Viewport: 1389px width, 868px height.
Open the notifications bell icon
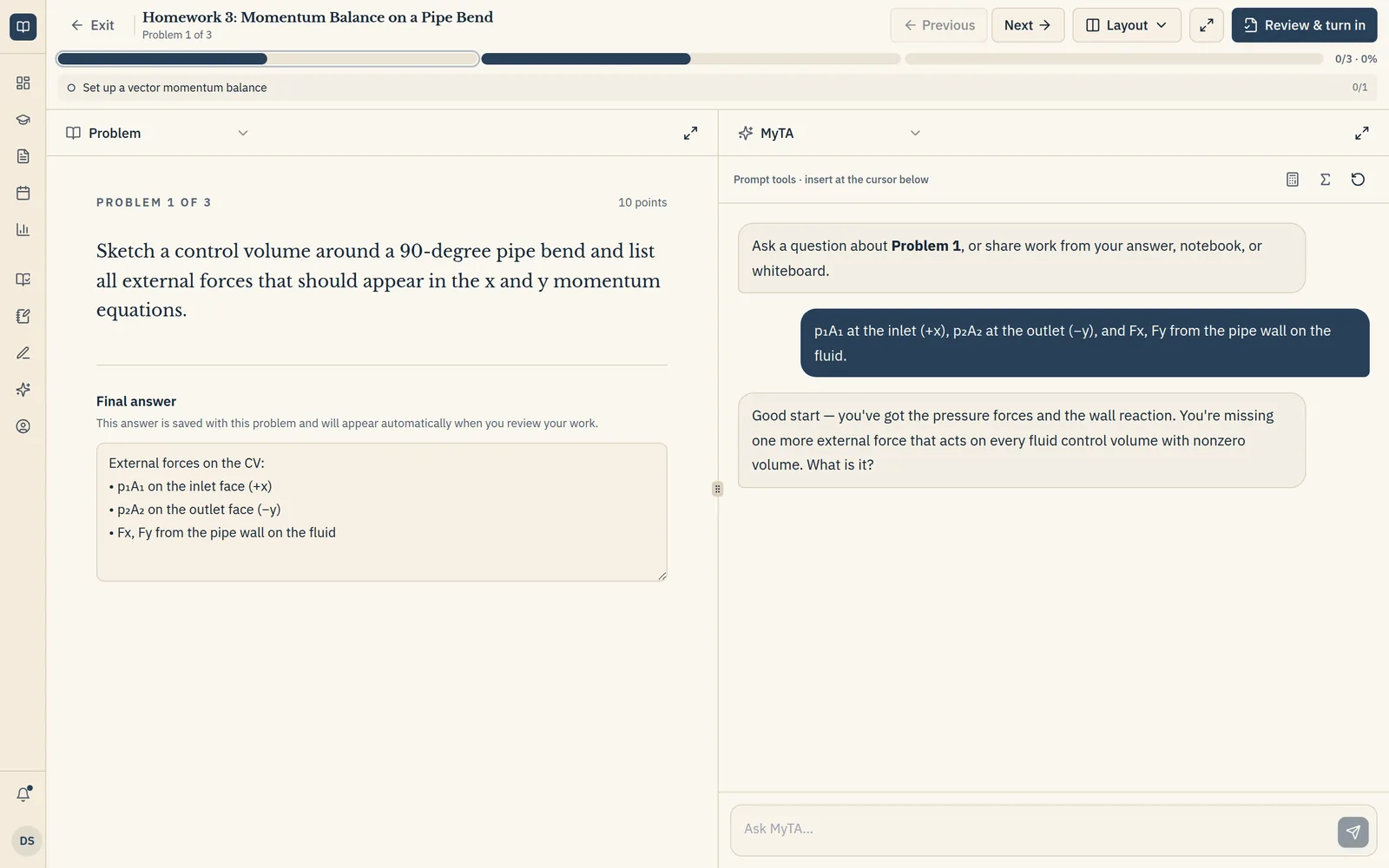coord(23,793)
